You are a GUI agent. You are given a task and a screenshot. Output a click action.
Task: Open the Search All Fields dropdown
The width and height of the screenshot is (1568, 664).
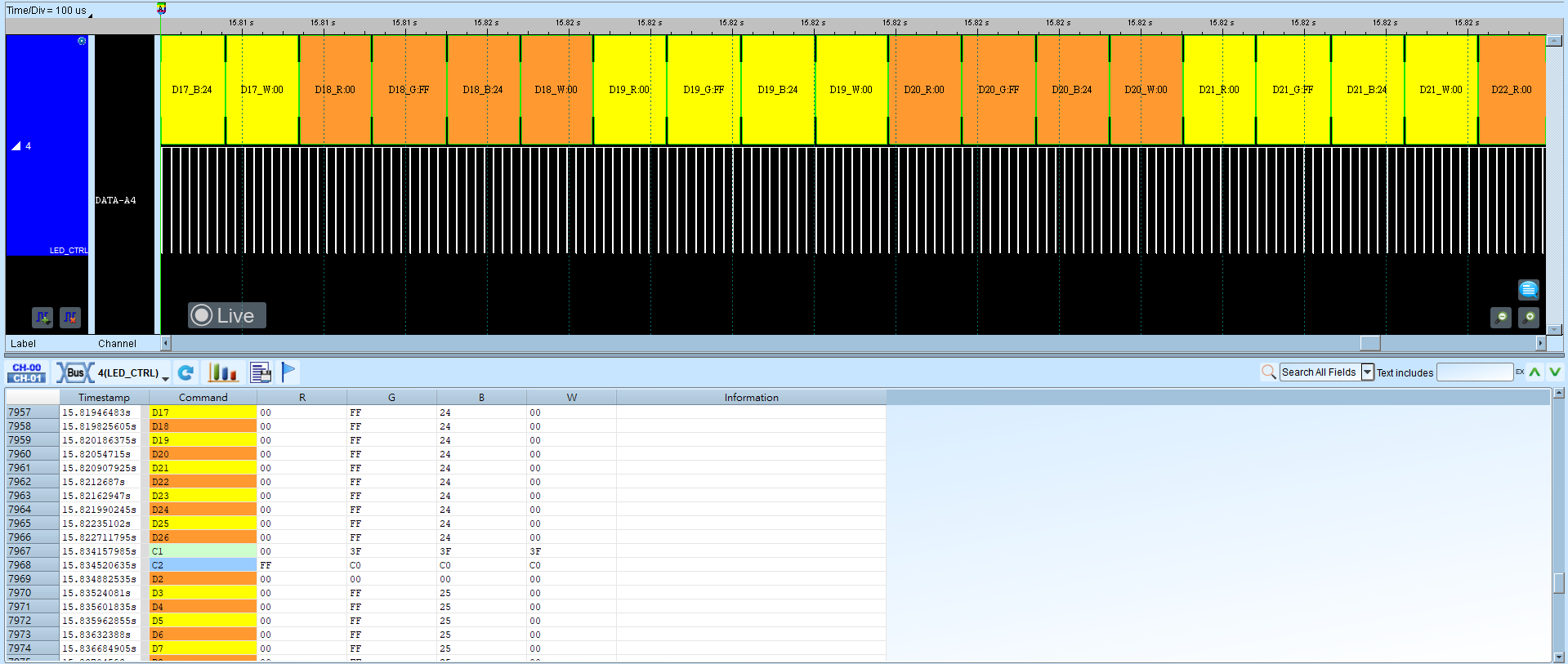coord(1368,372)
